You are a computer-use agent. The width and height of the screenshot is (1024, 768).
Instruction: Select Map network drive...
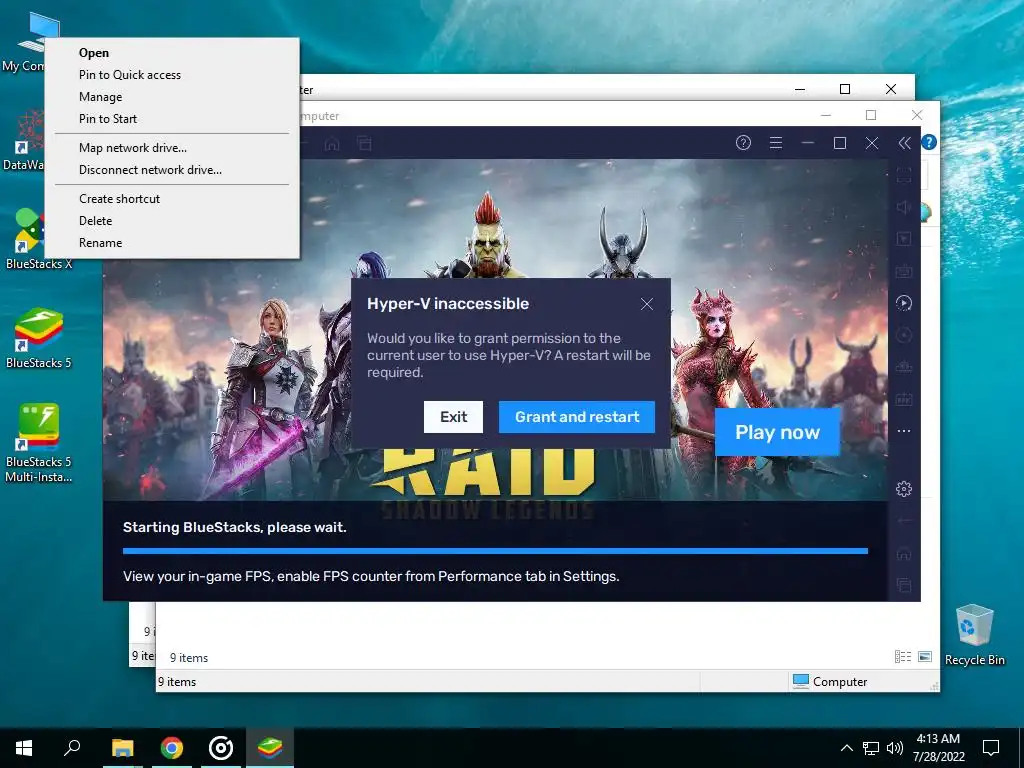pos(172,148)
